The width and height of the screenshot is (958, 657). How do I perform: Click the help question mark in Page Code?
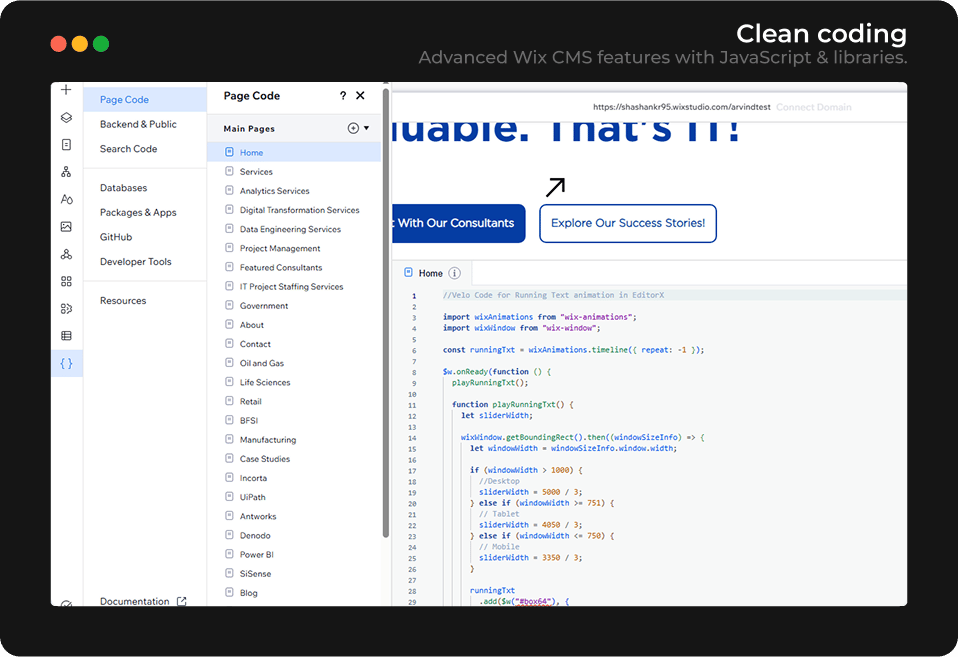click(x=343, y=96)
